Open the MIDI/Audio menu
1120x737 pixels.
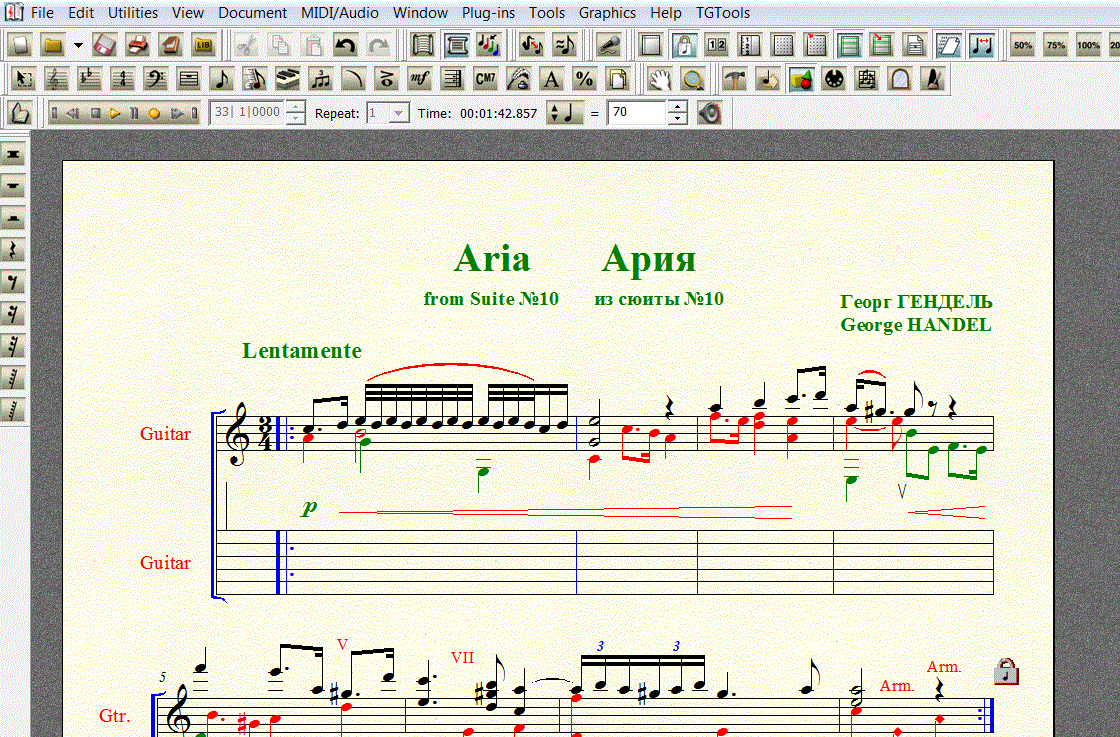[x=340, y=13]
